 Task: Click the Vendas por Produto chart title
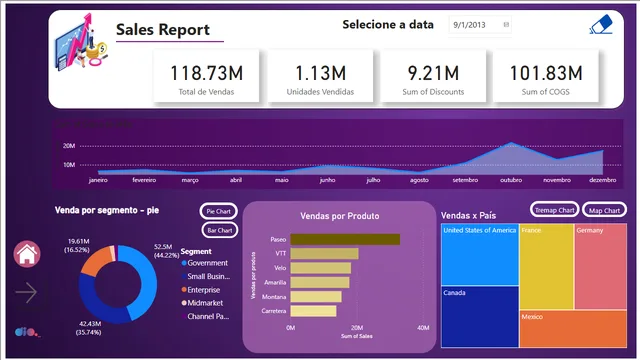click(340, 216)
